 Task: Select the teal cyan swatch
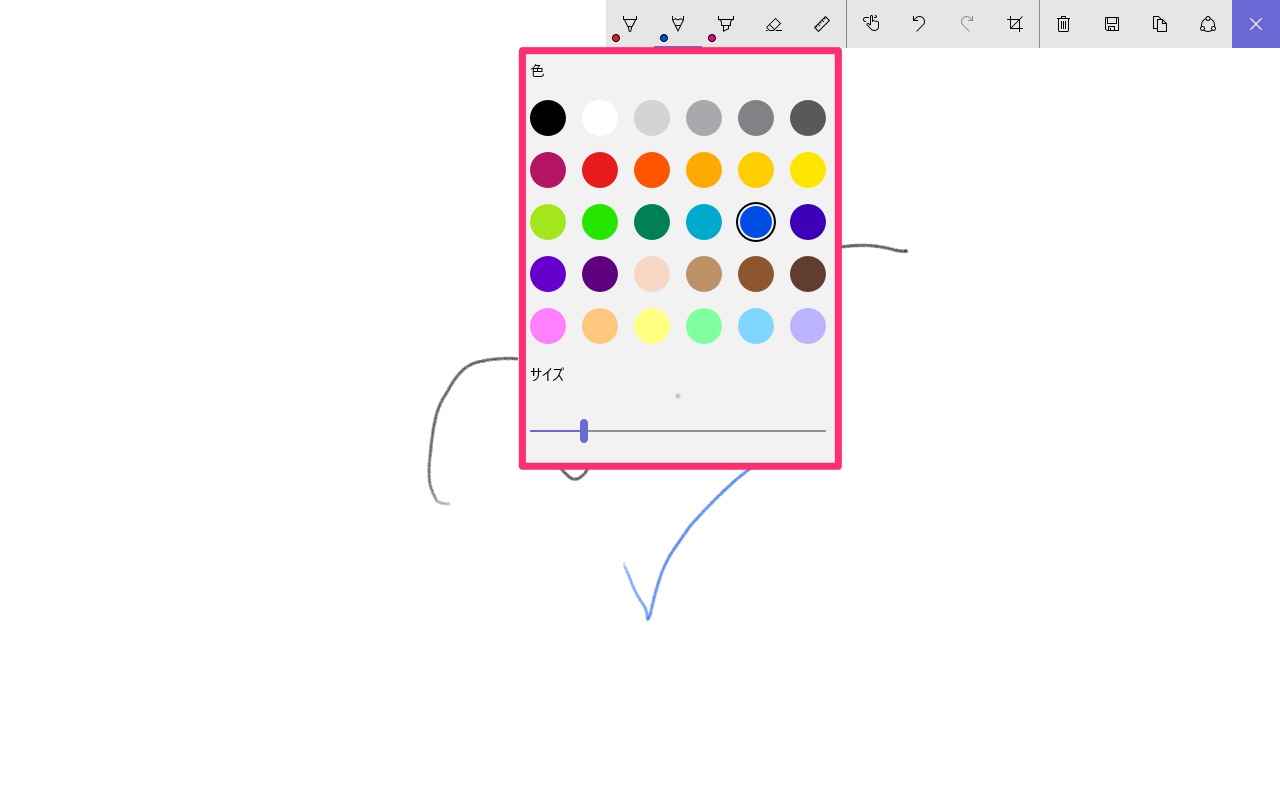click(x=704, y=222)
